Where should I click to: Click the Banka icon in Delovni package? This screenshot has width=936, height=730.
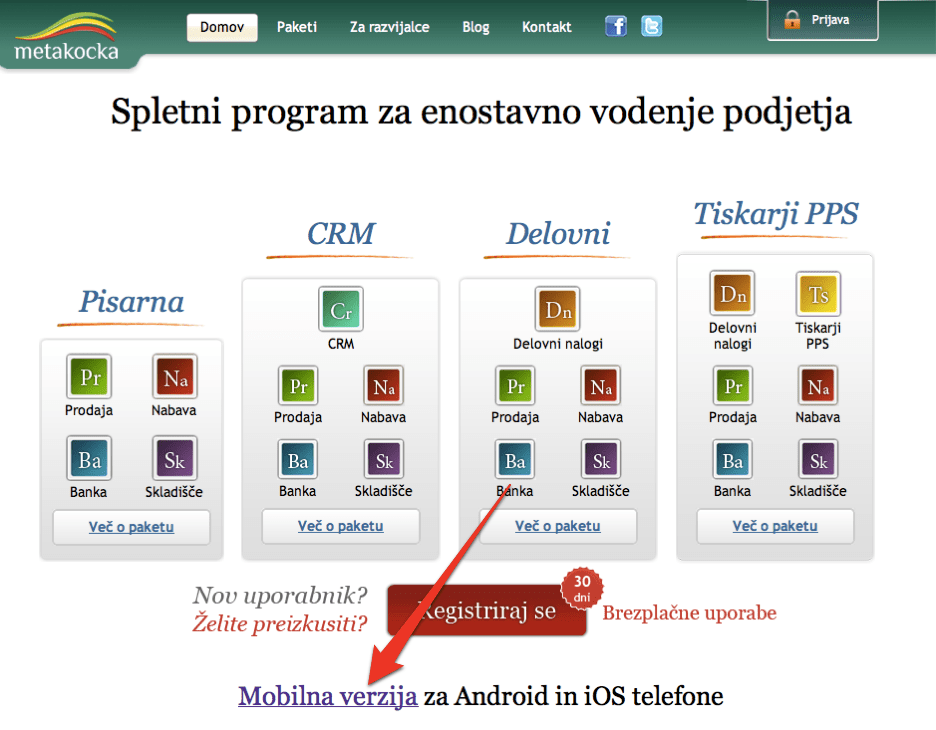[515, 459]
